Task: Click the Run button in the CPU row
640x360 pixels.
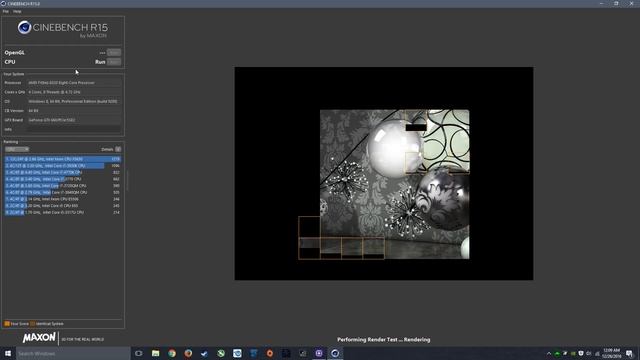Action: tap(114, 62)
